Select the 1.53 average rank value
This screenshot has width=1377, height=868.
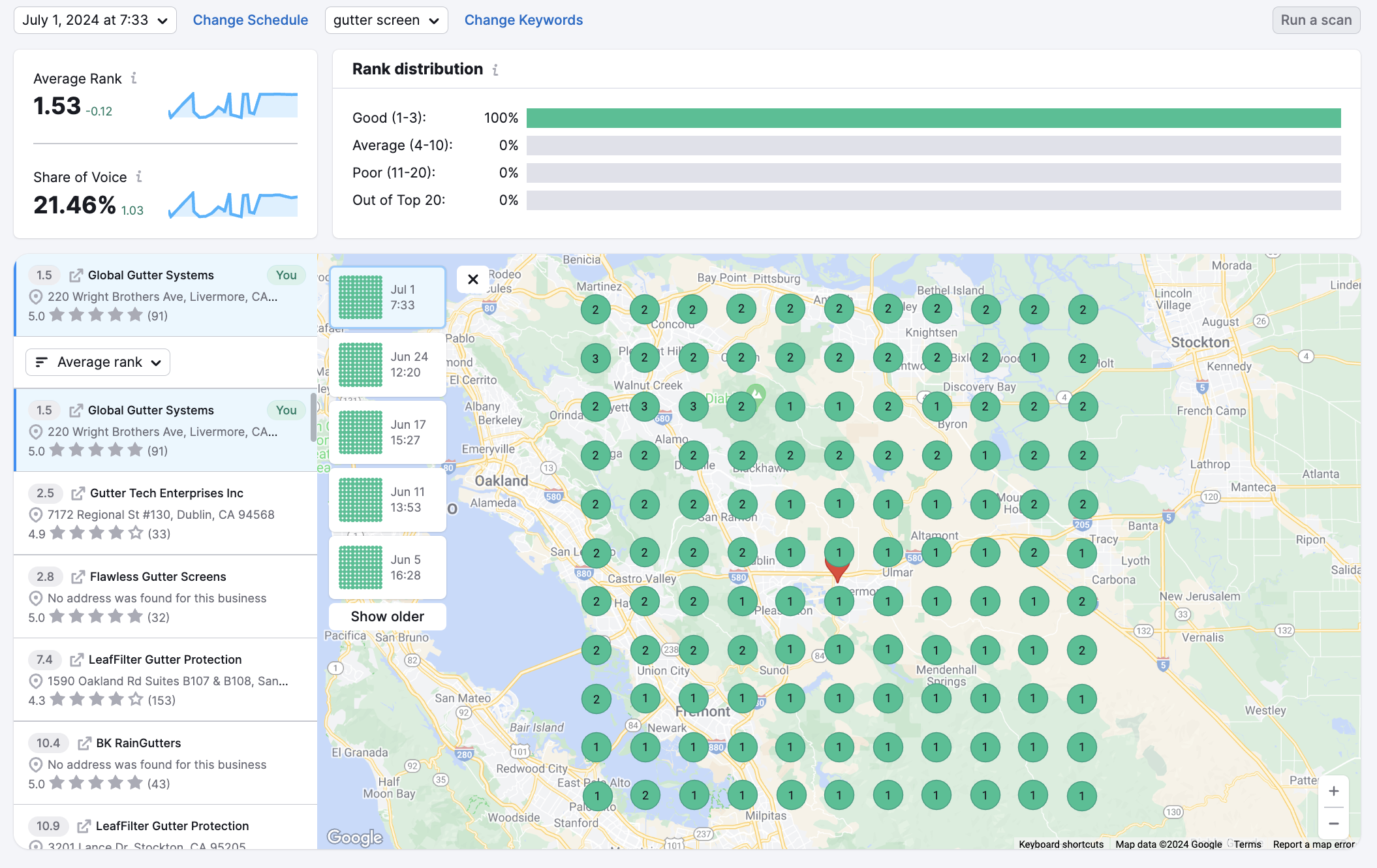coord(57,106)
